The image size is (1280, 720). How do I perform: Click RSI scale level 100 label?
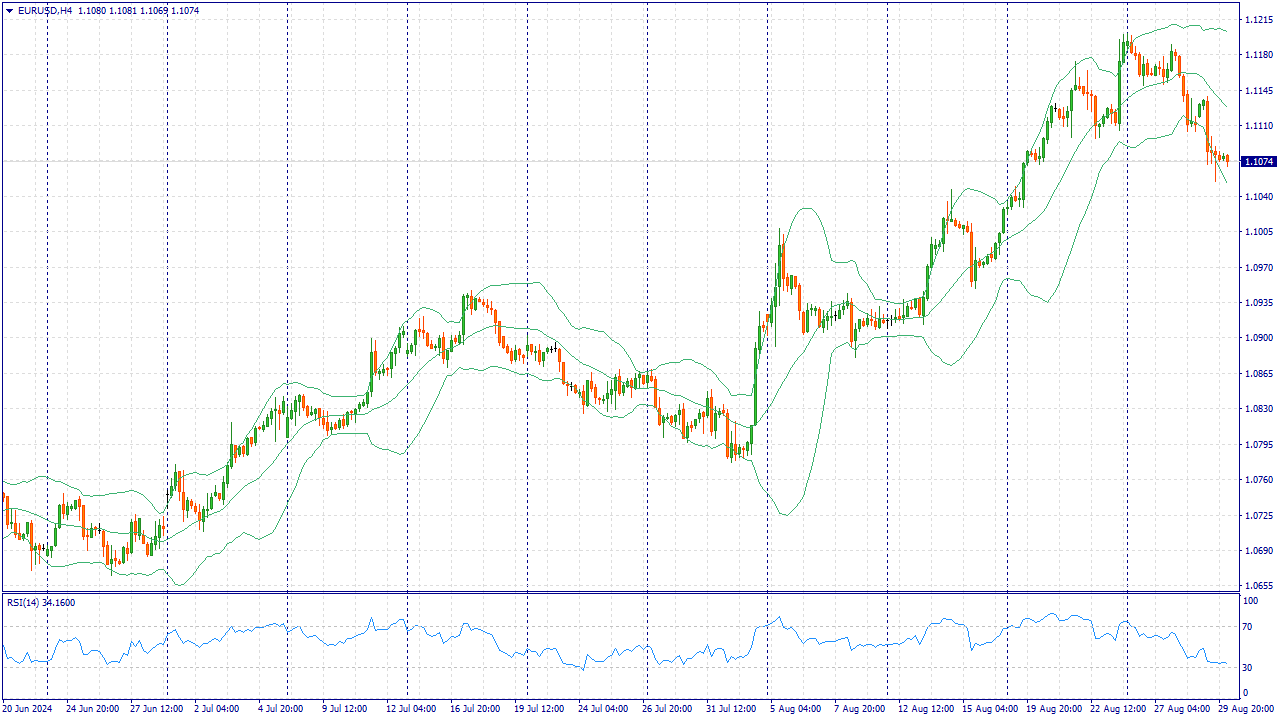pyautogui.click(x=1250, y=602)
